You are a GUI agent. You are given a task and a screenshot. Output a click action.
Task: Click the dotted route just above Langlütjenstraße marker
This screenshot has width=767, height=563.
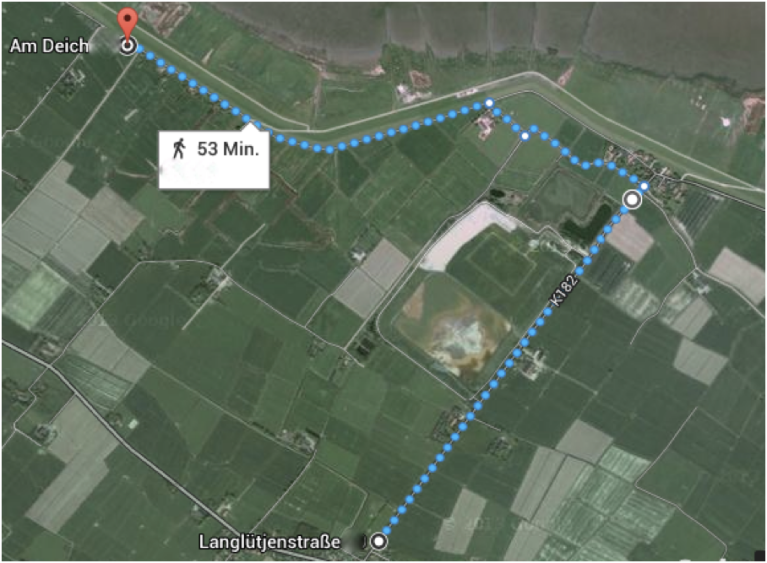pyautogui.click(x=394, y=520)
